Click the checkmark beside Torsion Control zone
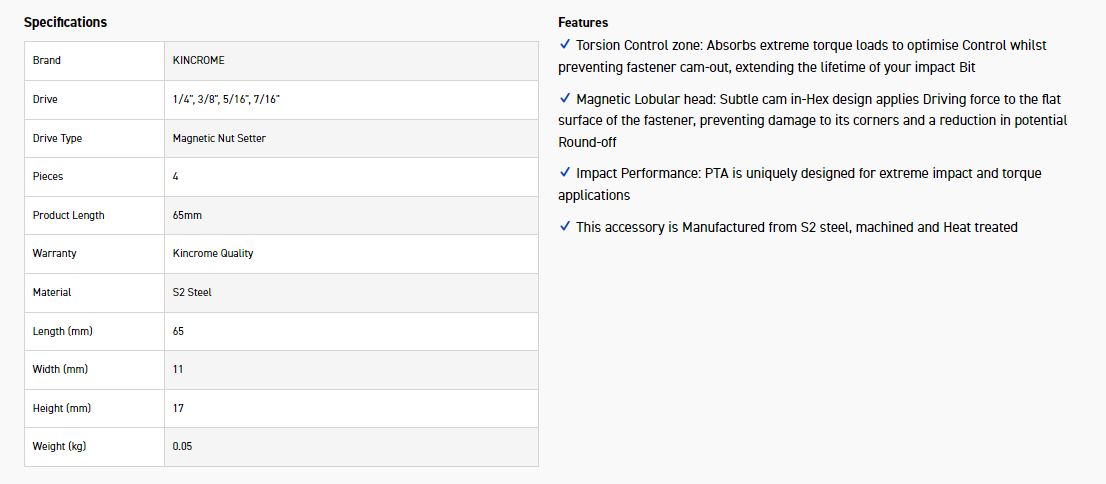The image size is (1106, 484). point(565,45)
